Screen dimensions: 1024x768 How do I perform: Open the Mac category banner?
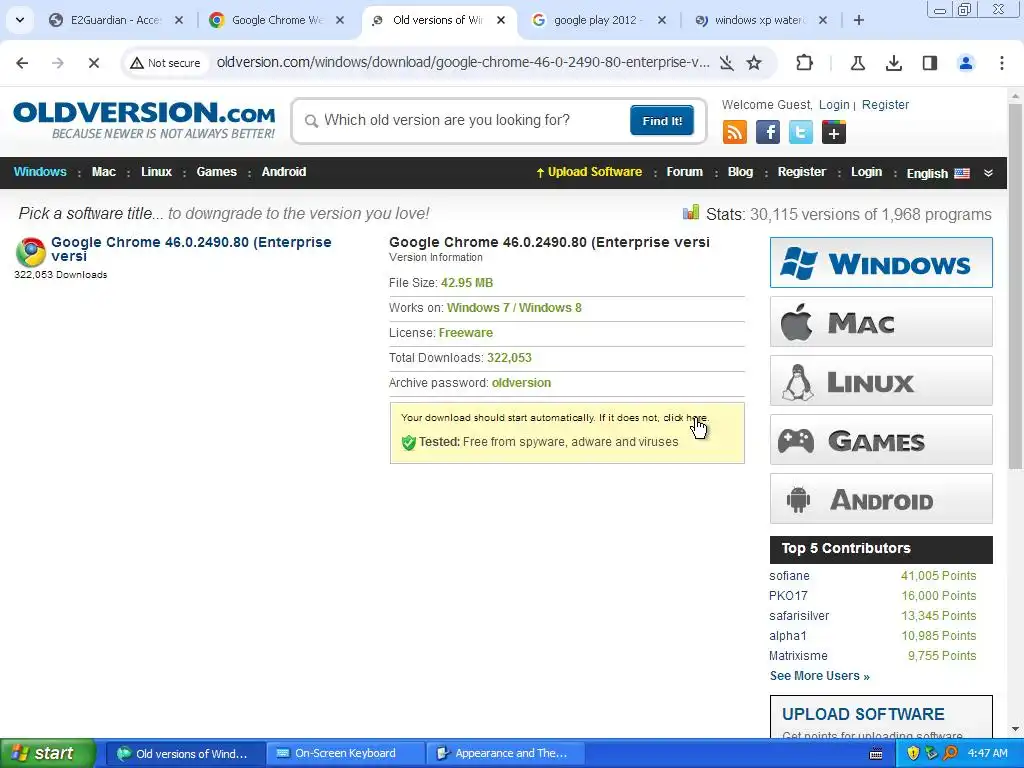881,321
